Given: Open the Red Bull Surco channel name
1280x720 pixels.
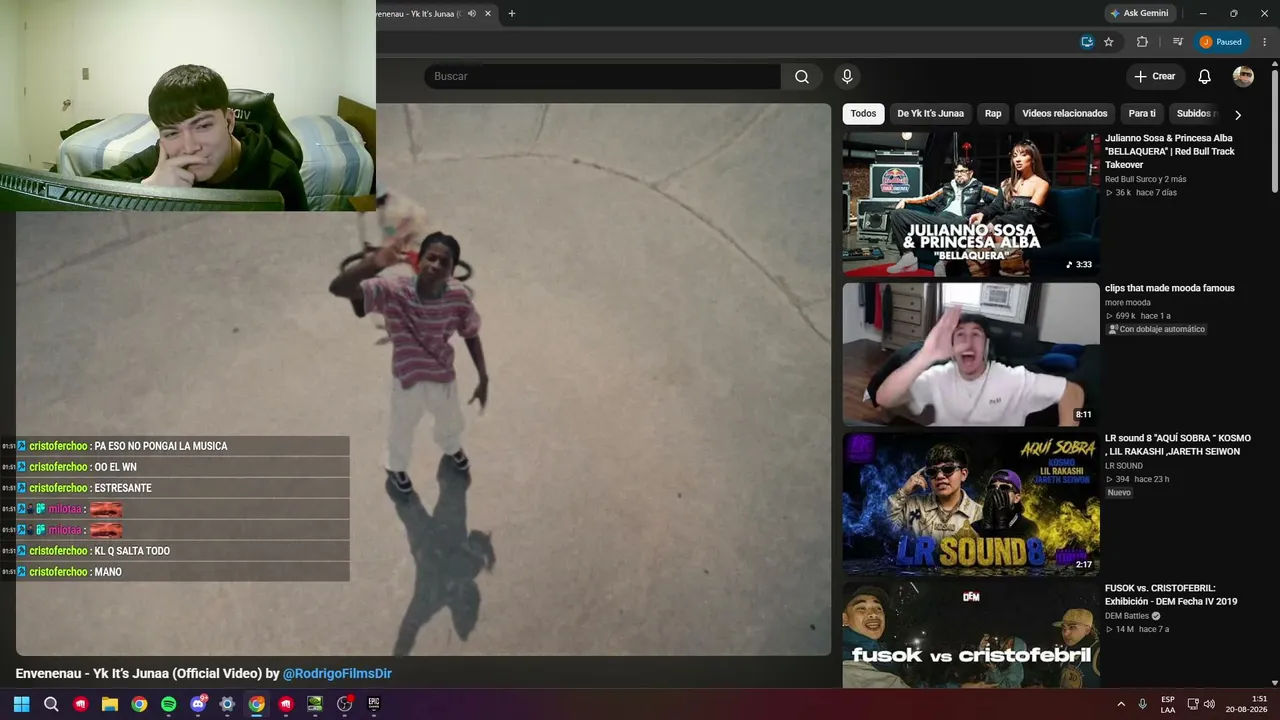Looking at the screenshot, I should click(1145, 179).
